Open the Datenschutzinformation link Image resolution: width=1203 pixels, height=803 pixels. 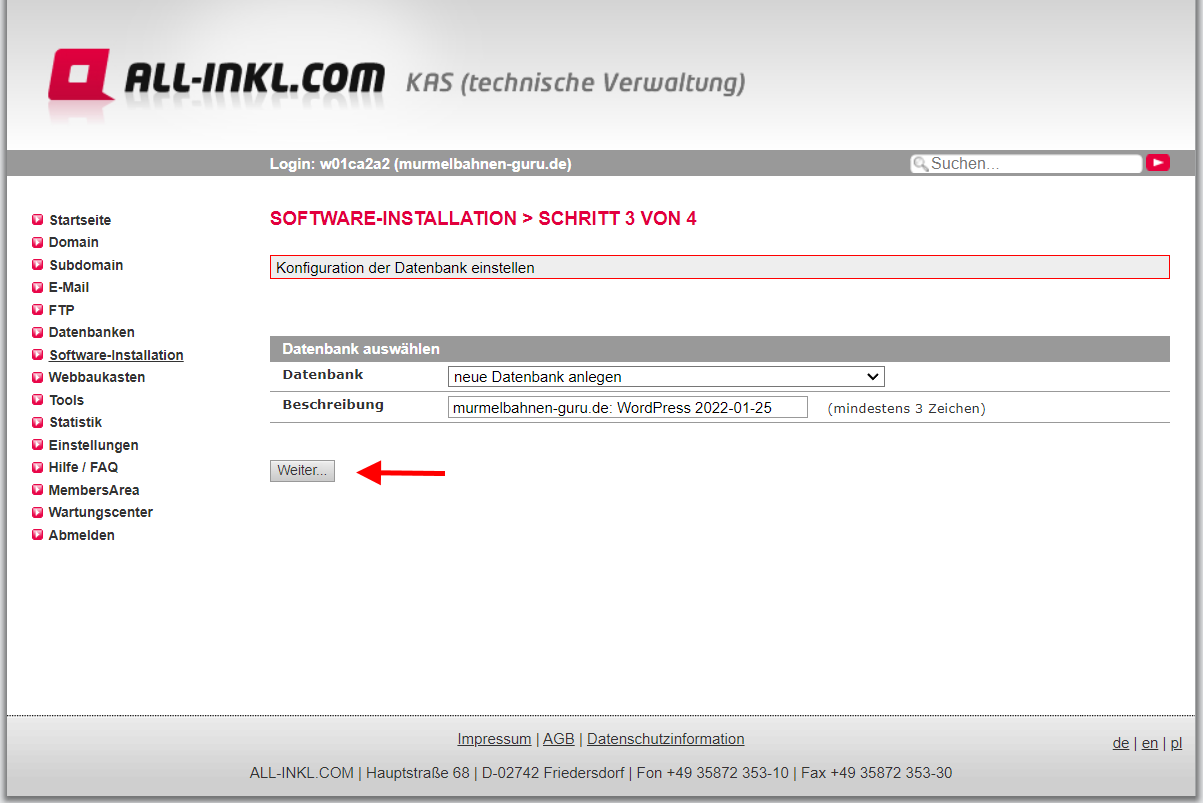tap(666, 739)
